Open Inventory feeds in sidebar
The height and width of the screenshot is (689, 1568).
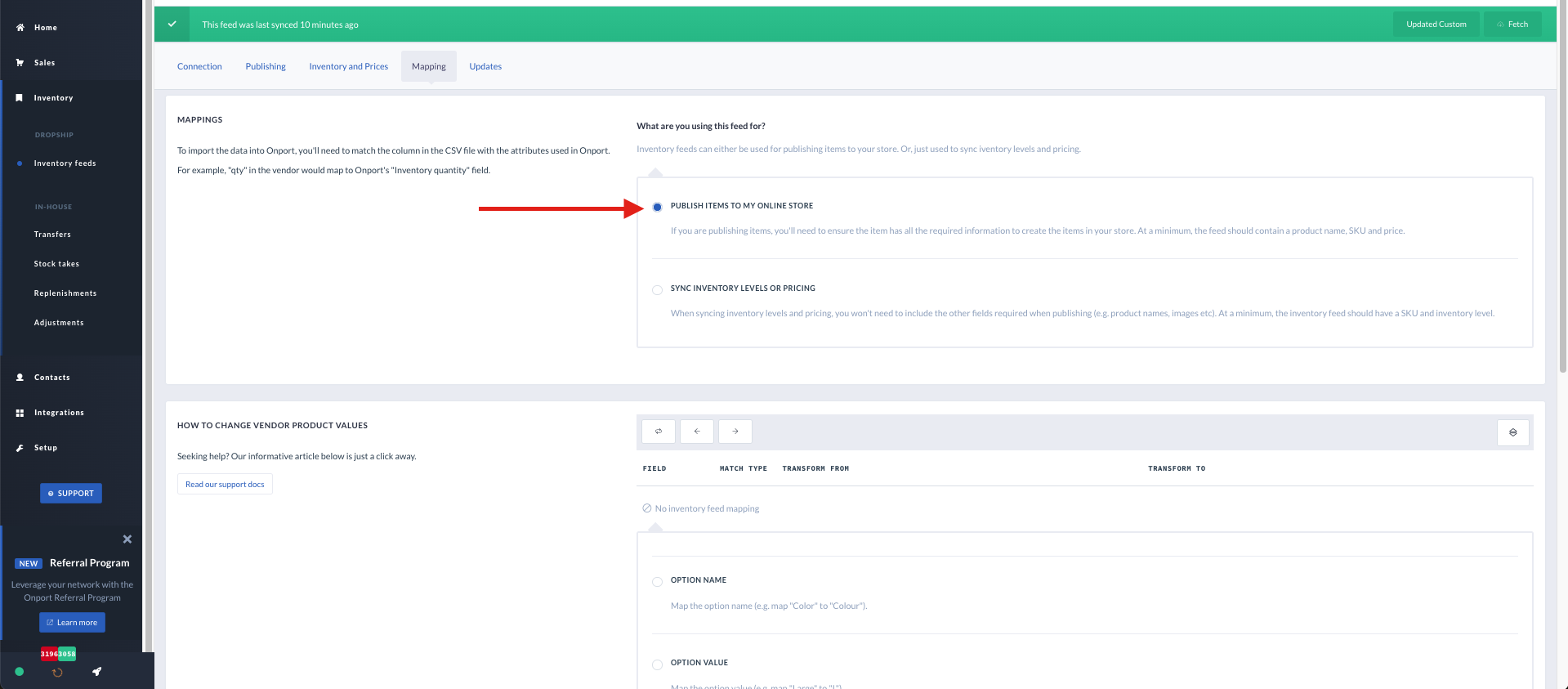65,163
